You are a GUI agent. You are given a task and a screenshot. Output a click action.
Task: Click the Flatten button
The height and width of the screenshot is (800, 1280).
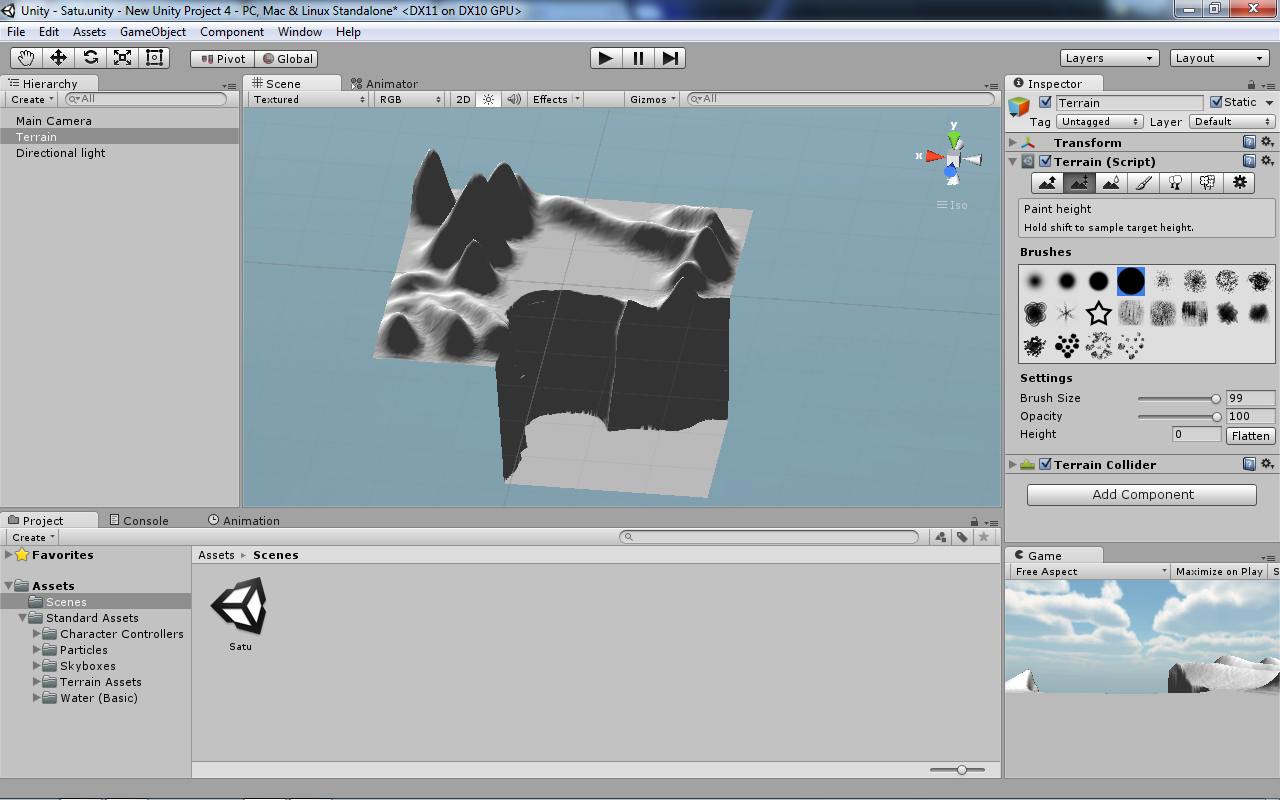pyautogui.click(x=1250, y=435)
